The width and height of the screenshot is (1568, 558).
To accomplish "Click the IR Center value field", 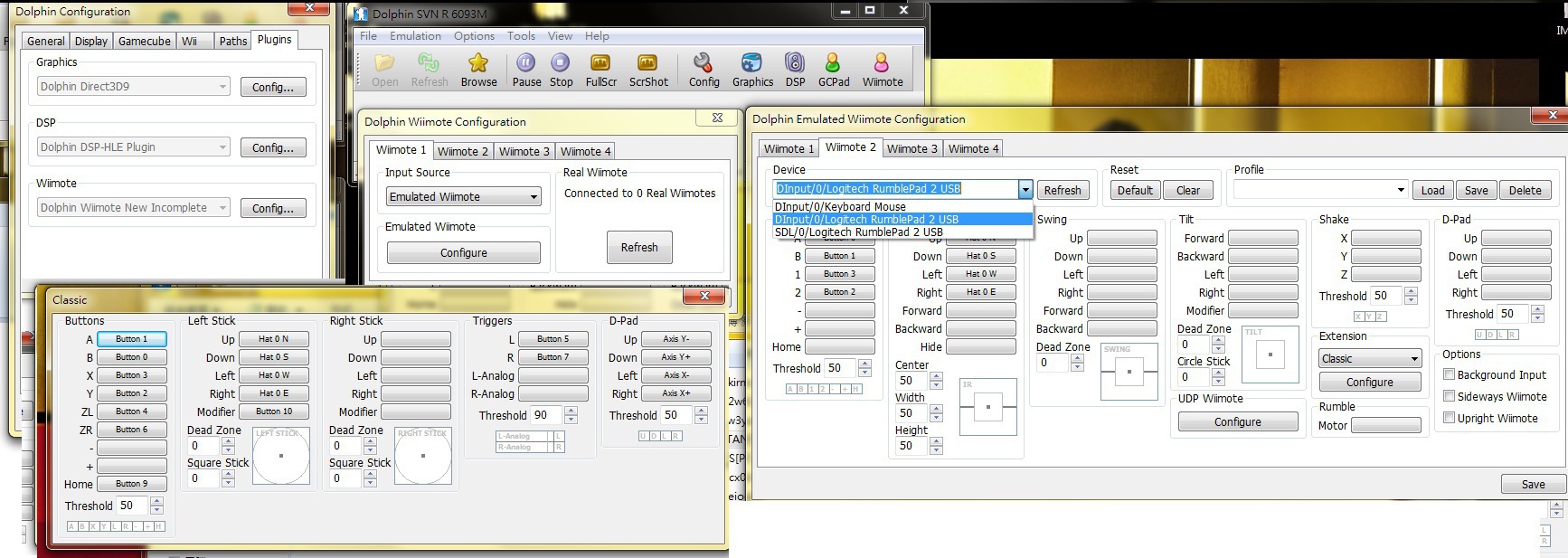I will click(x=912, y=381).
